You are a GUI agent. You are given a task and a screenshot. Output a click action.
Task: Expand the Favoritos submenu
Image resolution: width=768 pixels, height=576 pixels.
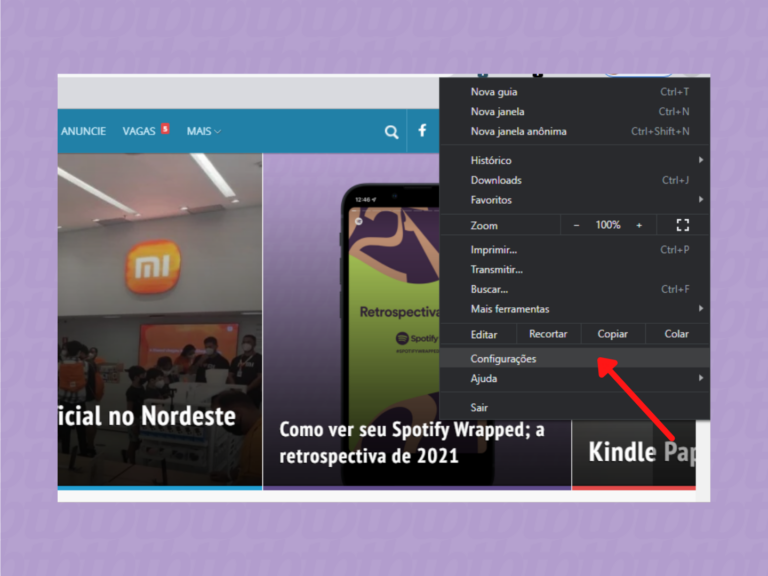(x=575, y=200)
